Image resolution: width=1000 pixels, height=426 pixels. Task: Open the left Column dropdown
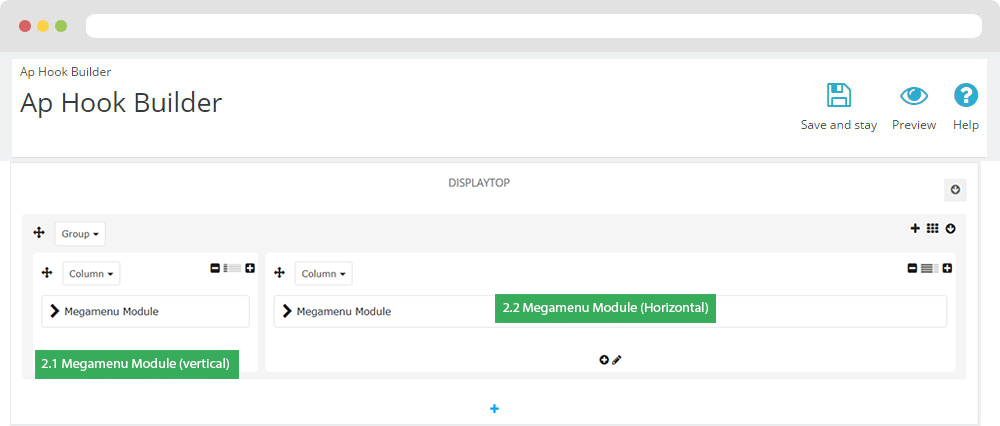pos(91,274)
